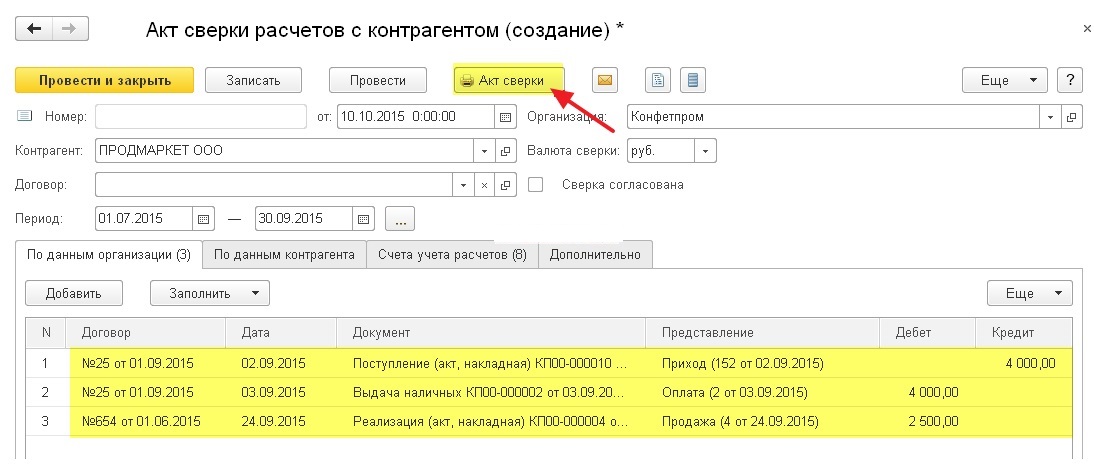1094x470 pixels.
Task: Select the Реализация (акт, накладная) КП00-000004 cell
Action: coord(491,422)
